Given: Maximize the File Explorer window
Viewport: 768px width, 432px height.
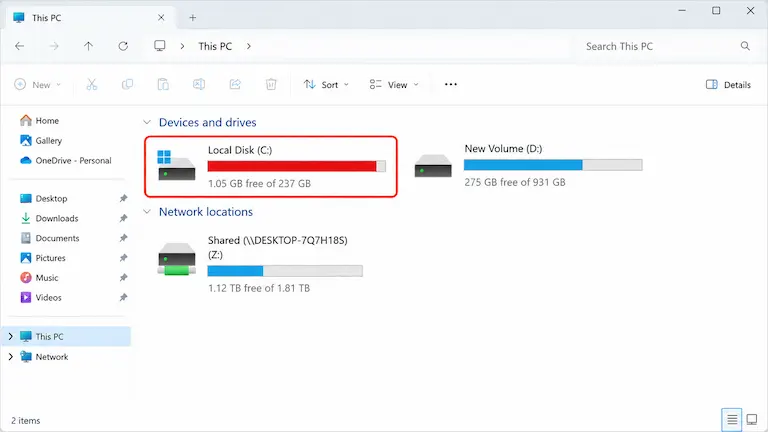Looking at the screenshot, I should (716, 10).
